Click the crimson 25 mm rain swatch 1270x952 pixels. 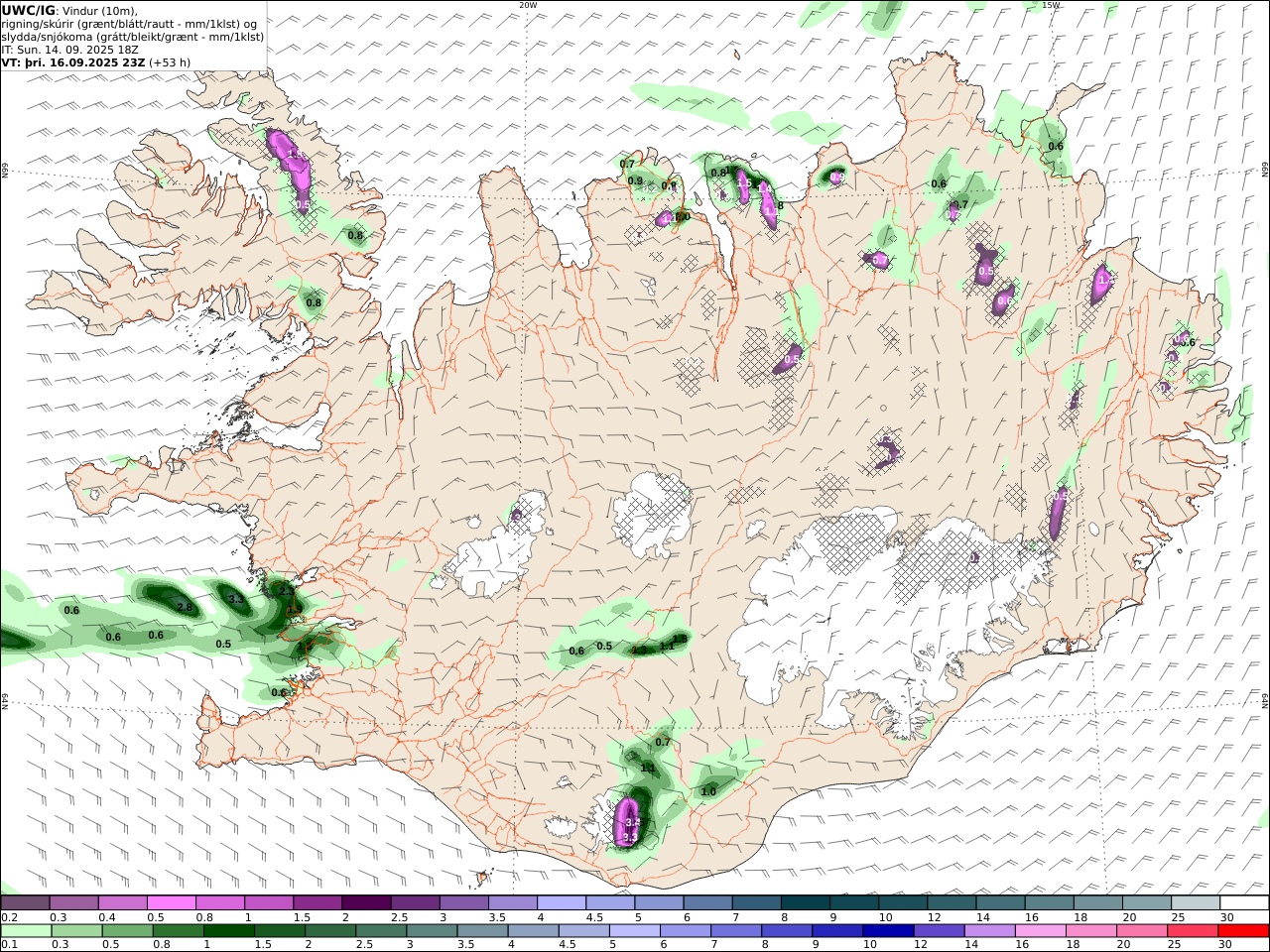(x=1193, y=931)
